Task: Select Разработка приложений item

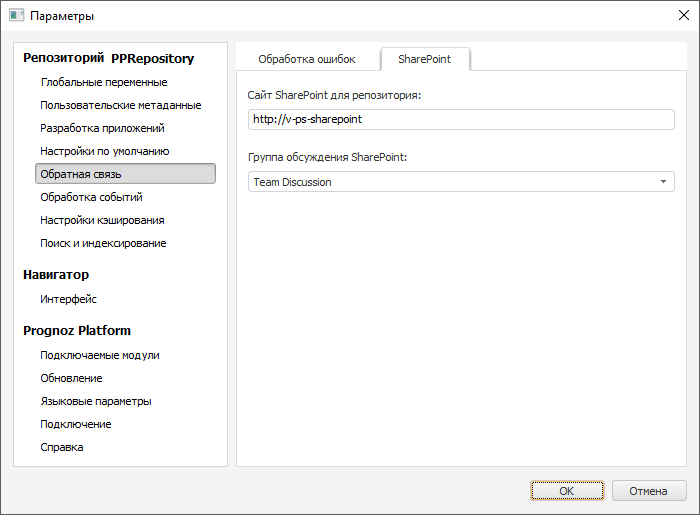Action: point(102,128)
